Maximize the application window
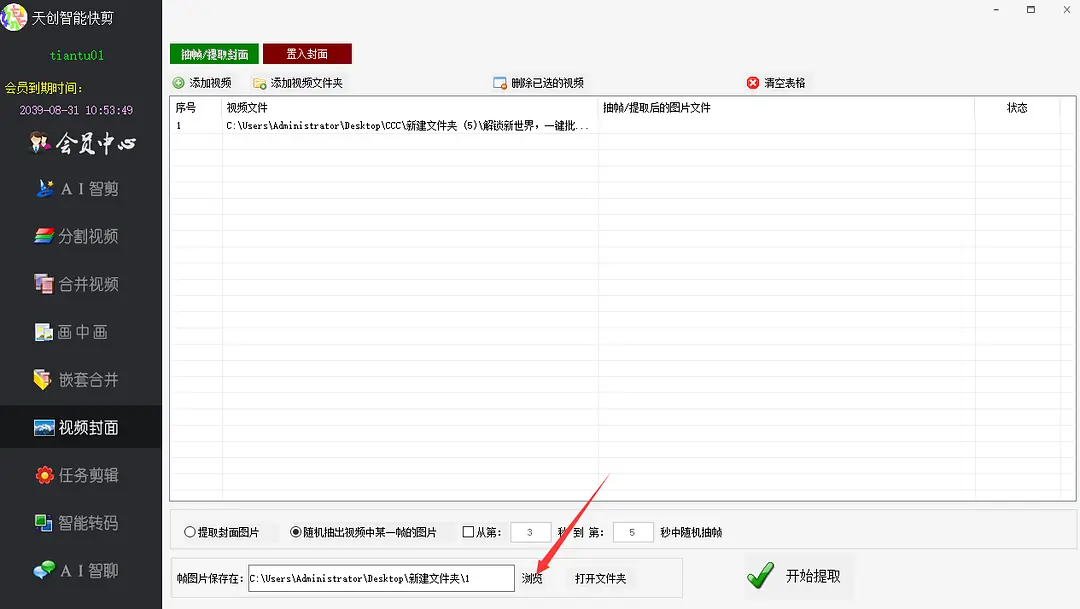Image resolution: width=1080 pixels, height=609 pixels. (x=1030, y=10)
